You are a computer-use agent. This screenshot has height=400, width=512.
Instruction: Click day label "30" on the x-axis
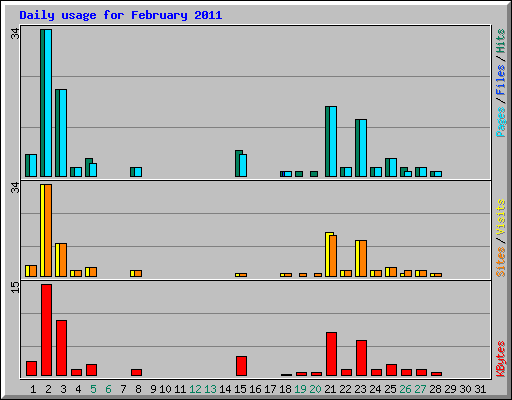pyautogui.click(x=465, y=389)
